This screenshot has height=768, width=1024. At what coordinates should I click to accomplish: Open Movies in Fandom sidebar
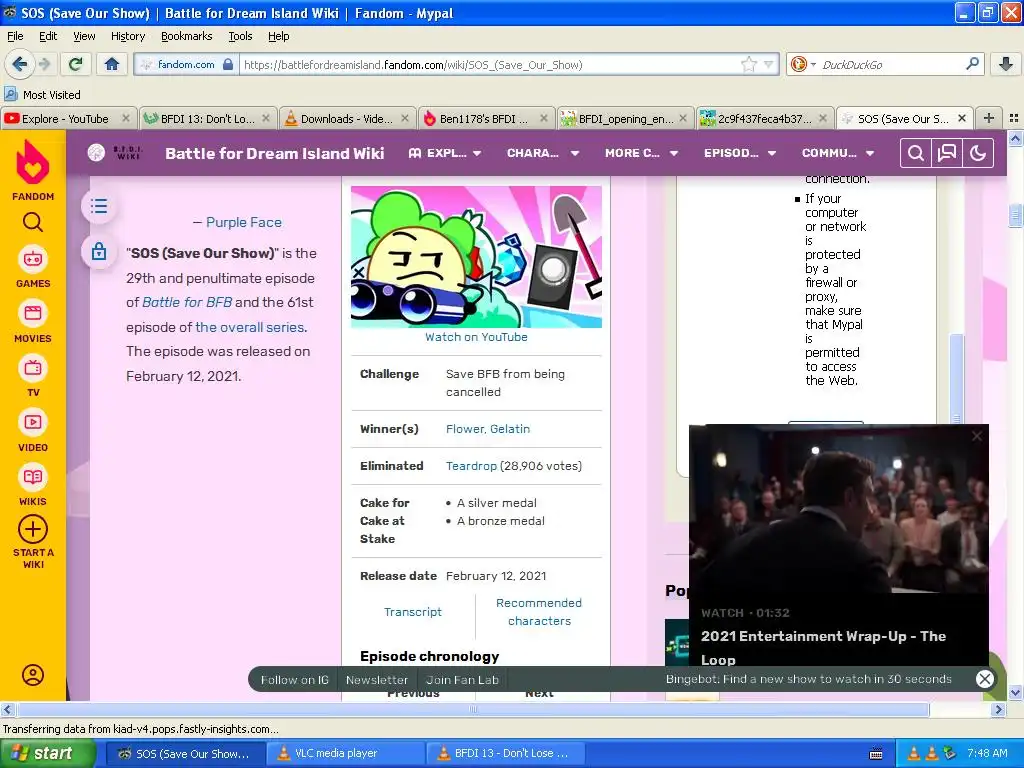coord(33,322)
